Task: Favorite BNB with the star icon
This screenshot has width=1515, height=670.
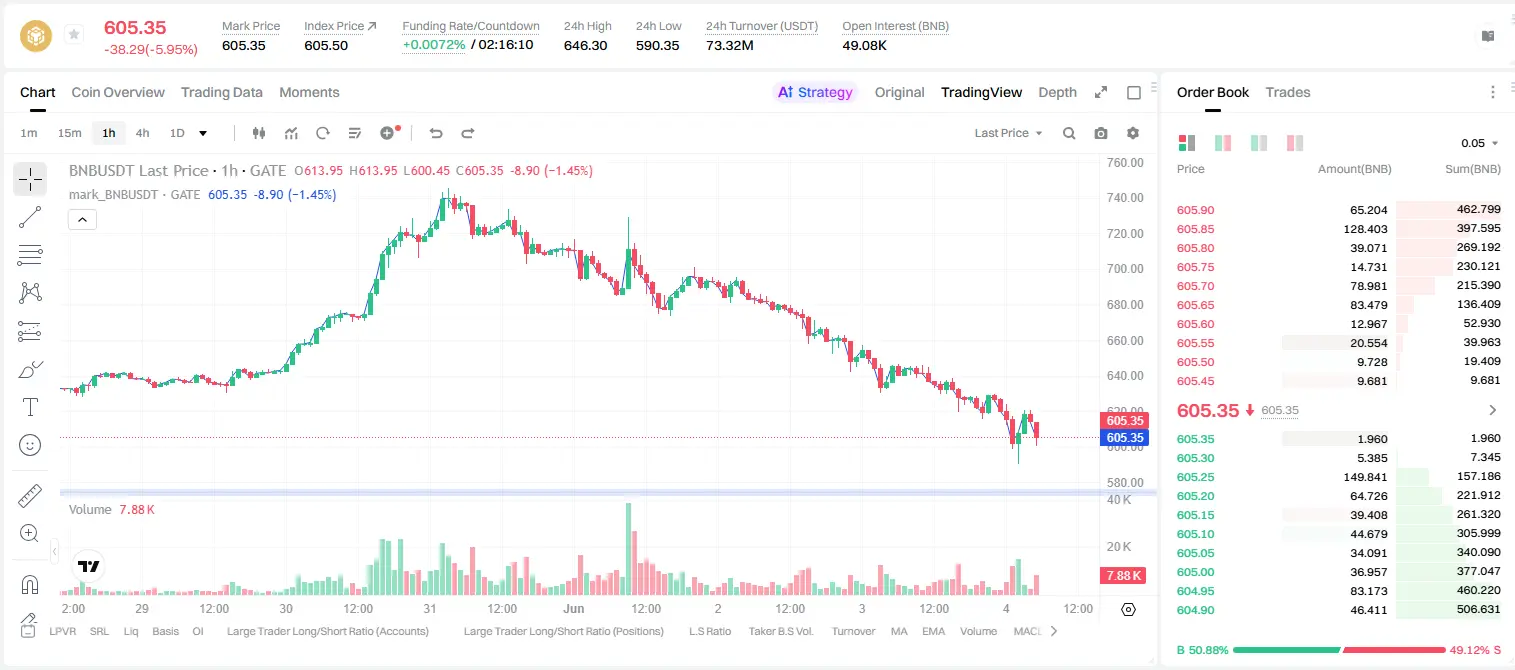Action: (x=74, y=35)
